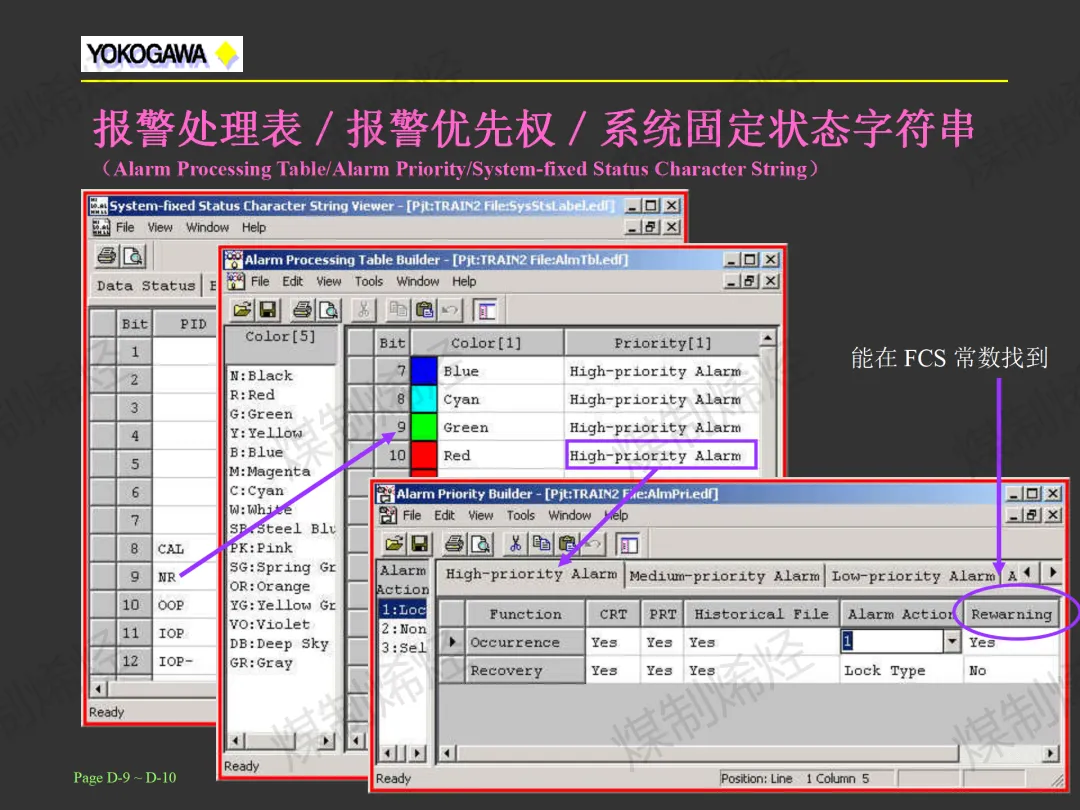Open file icon in Alarm Processing Table Builder
Screen dimensions: 1080x810
pos(242,310)
